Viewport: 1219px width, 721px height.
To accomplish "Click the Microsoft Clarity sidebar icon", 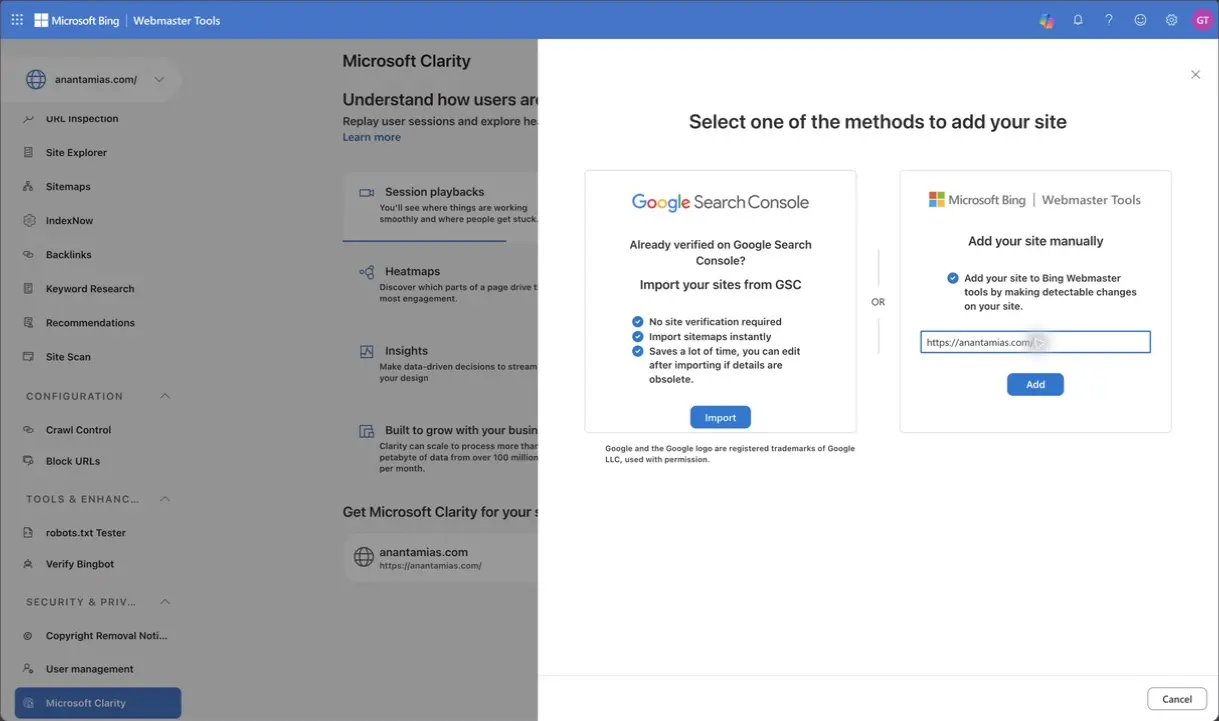I will pos(28,702).
